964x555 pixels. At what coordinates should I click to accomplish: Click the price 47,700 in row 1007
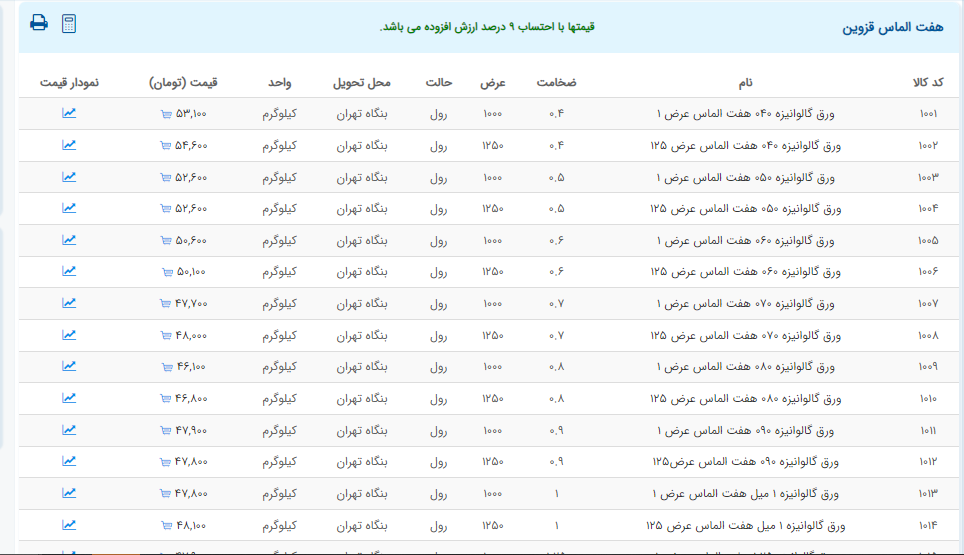point(191,304)
